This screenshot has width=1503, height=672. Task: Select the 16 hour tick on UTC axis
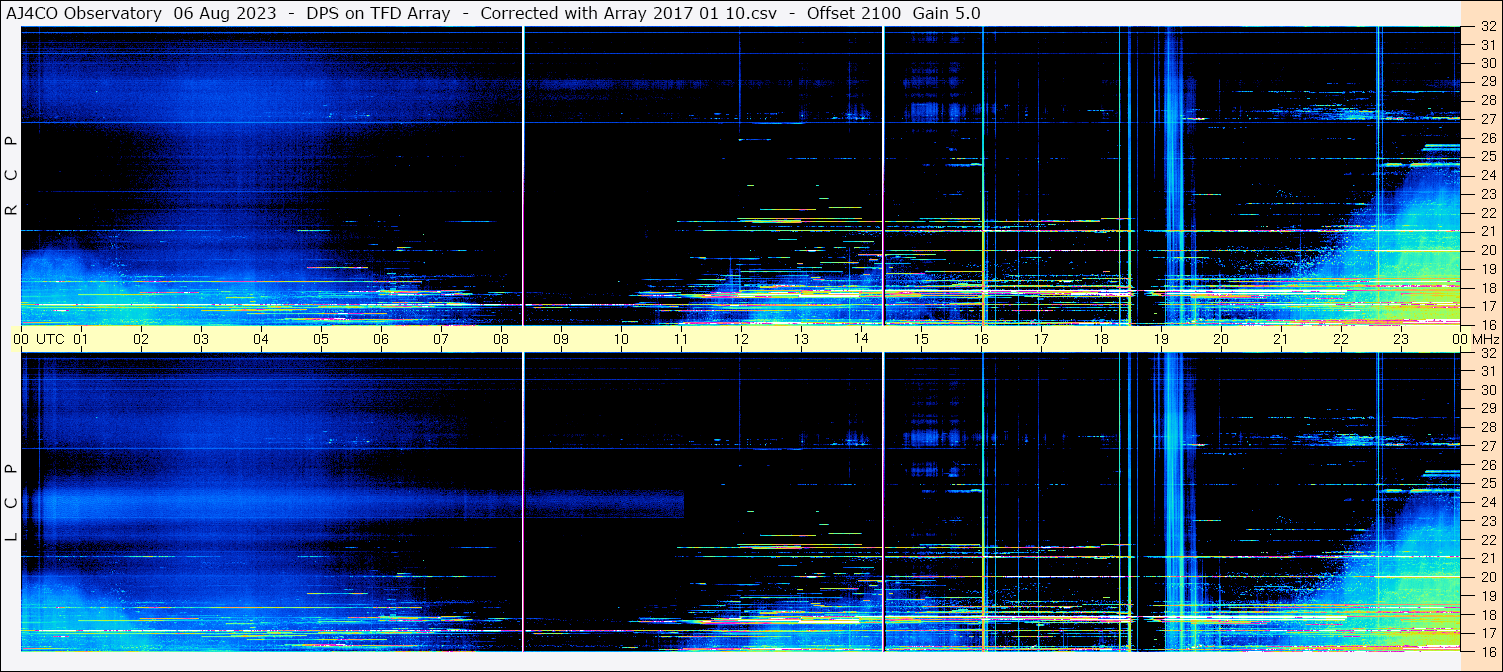(981, 339)
